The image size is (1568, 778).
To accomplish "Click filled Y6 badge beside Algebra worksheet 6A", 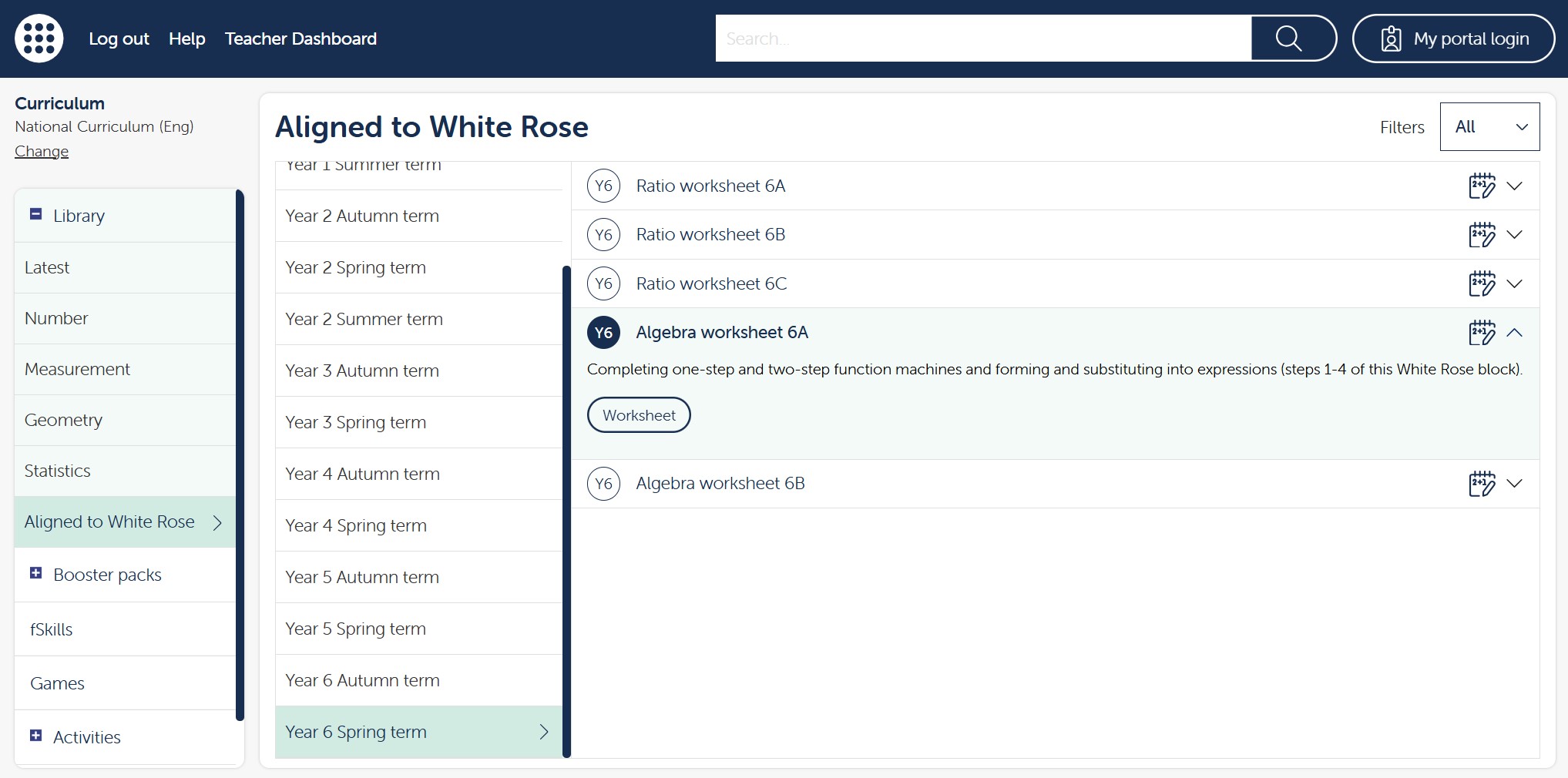I will (x=603, y=332).
